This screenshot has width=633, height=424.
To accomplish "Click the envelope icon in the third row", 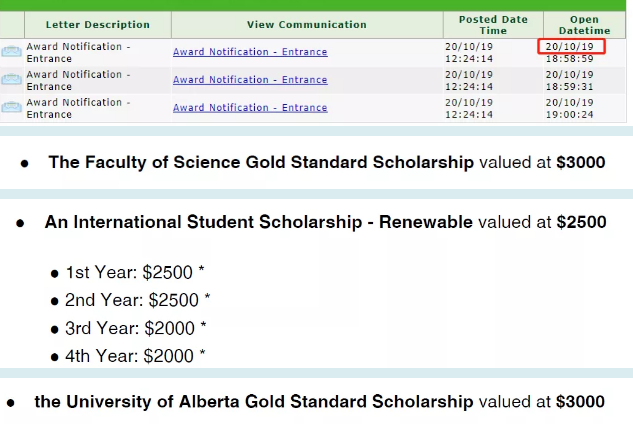I will point(11,108).
